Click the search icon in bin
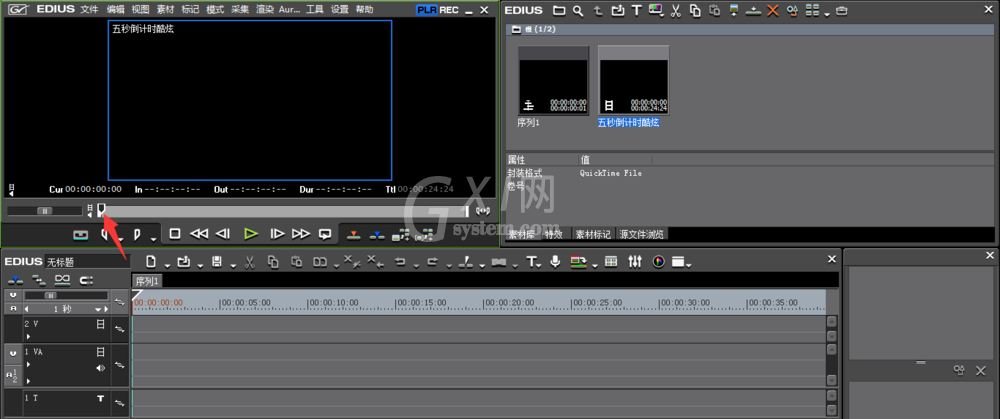The width and height of the screenshot is (1000, 419). click(577, 10)
